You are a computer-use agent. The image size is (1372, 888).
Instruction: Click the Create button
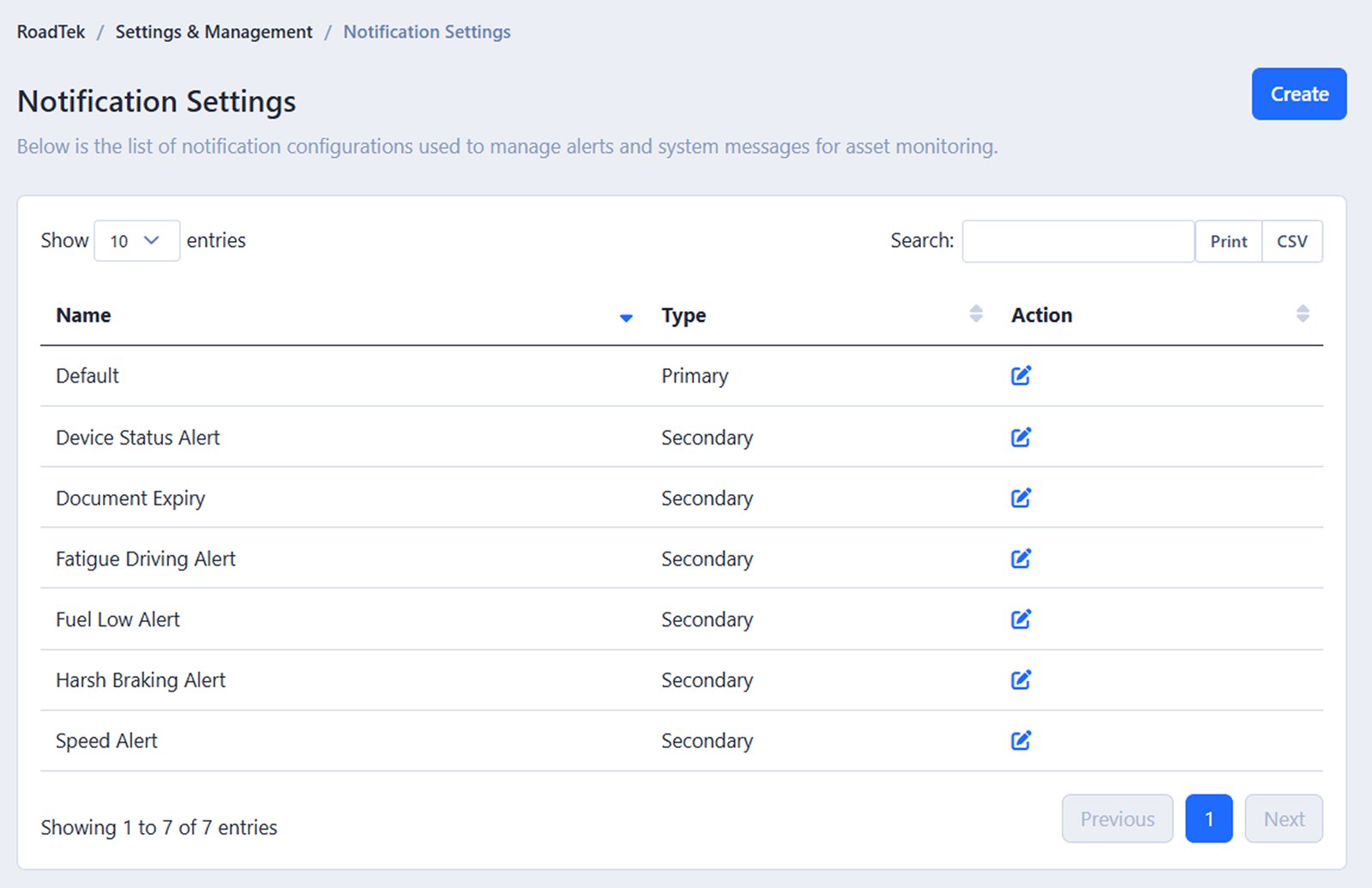[x=1298, y=94]
